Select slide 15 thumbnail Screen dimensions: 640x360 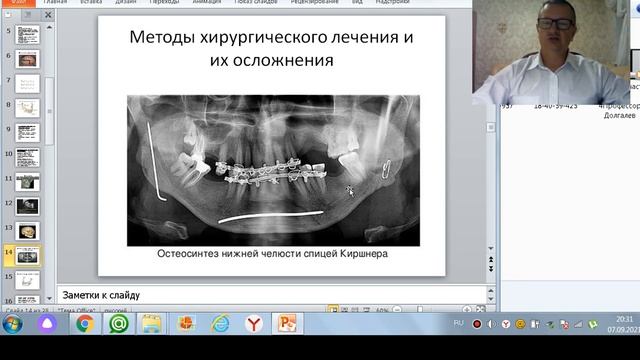pos(27,280)
